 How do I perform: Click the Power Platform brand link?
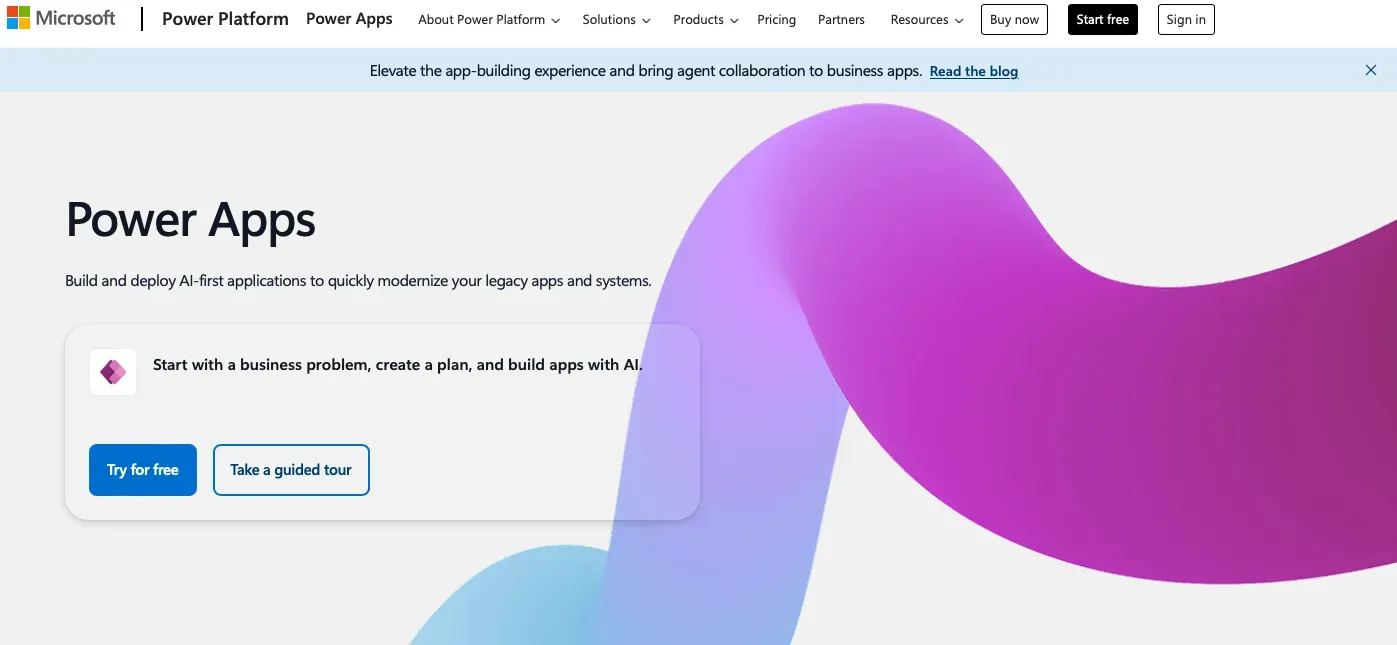(225, 19)
